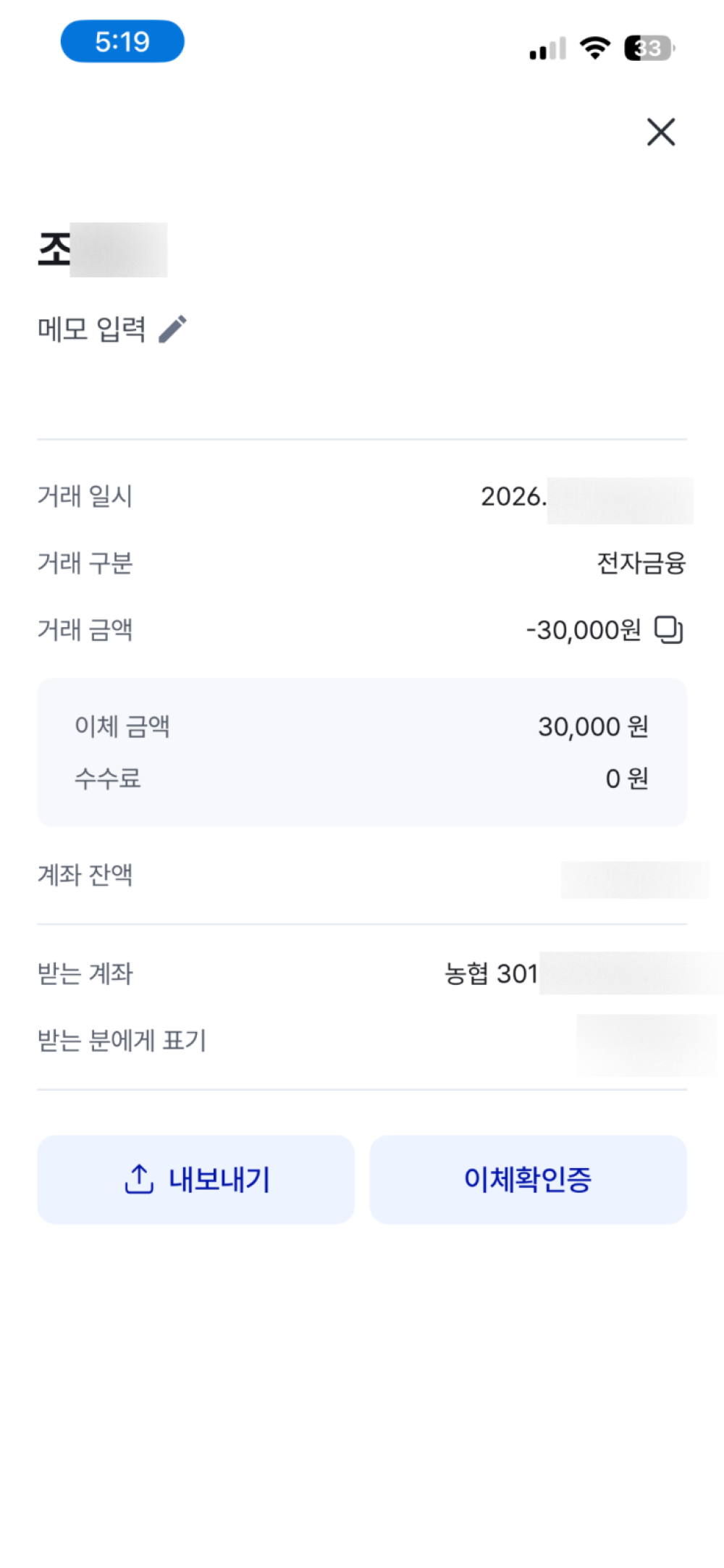Tap the cellular signal bars icon
Image resolution: width=724 pixels, height=1568 pixels.
click(x=547, y=49)
